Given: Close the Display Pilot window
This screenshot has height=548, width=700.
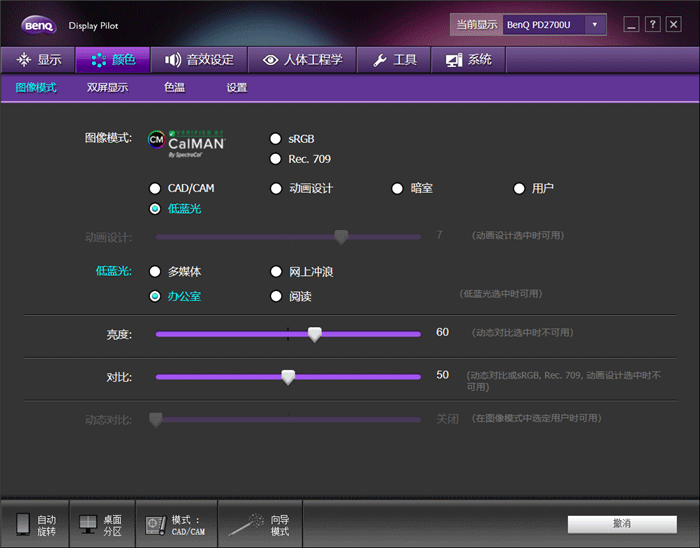Looking at the screenshot, I should [x=674, y=24].
